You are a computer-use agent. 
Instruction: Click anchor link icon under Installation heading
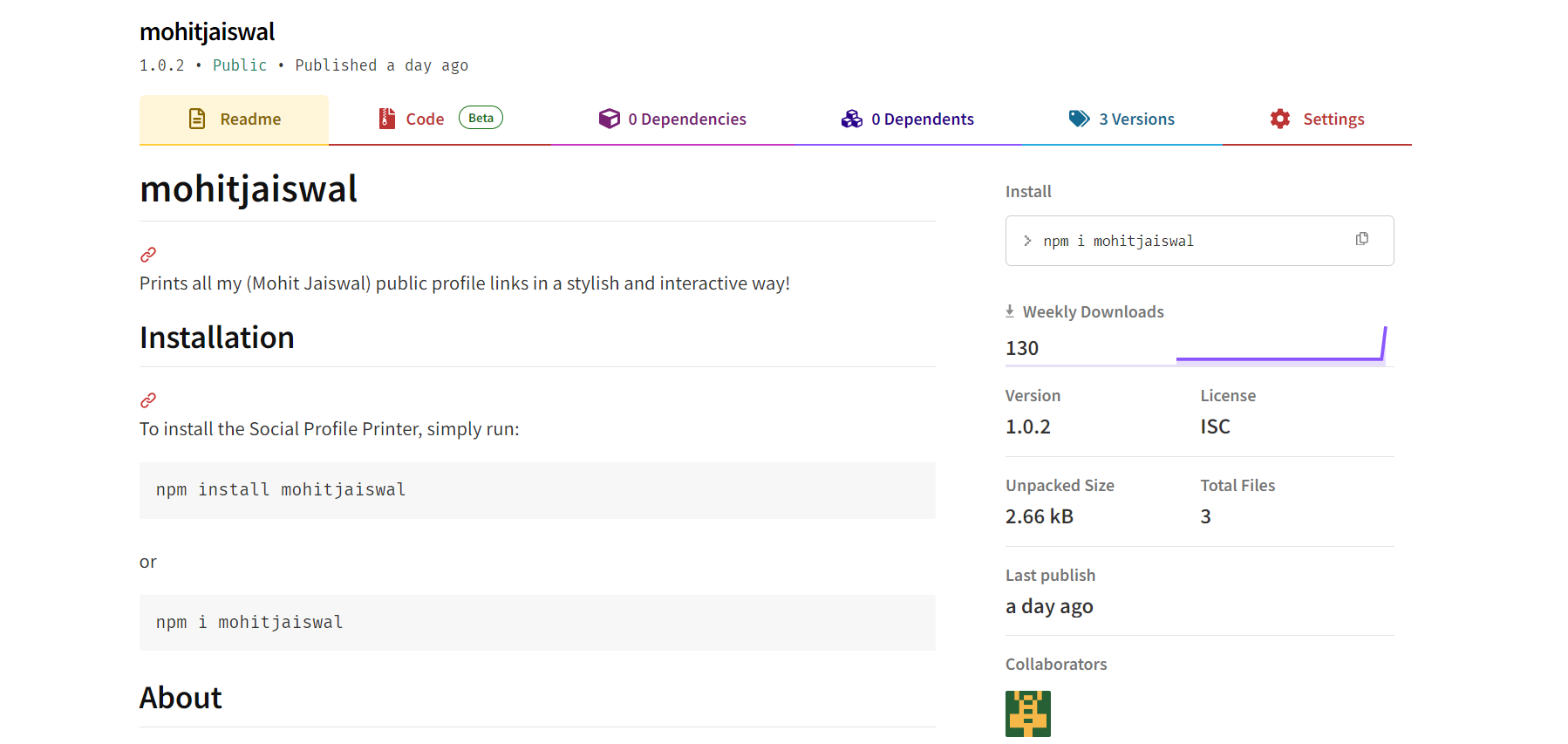click(148, 400)
